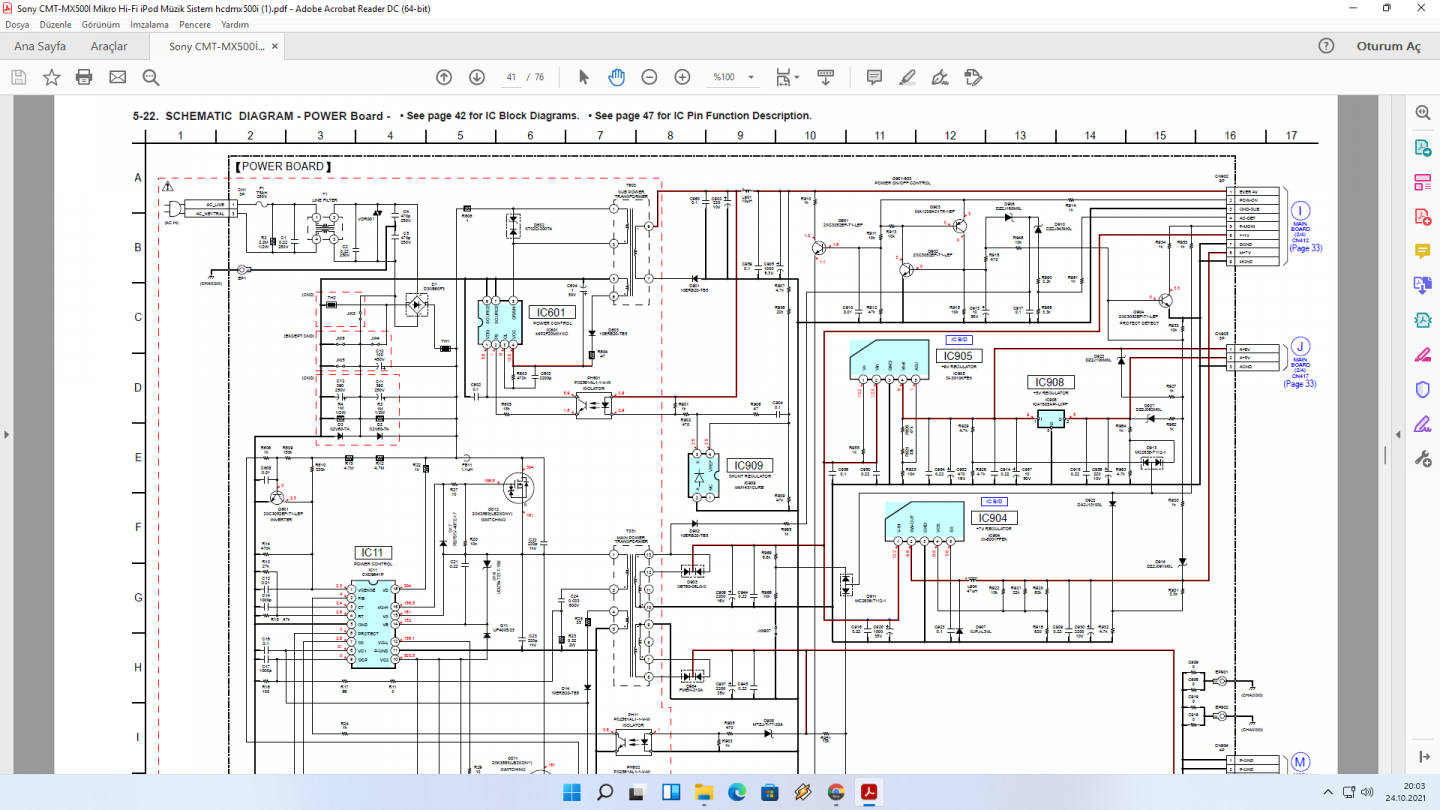Image resolution: width=1440 pixels, height=810 pixels.
Task: Activate the selection arrow tool
Action: [584, 77]
